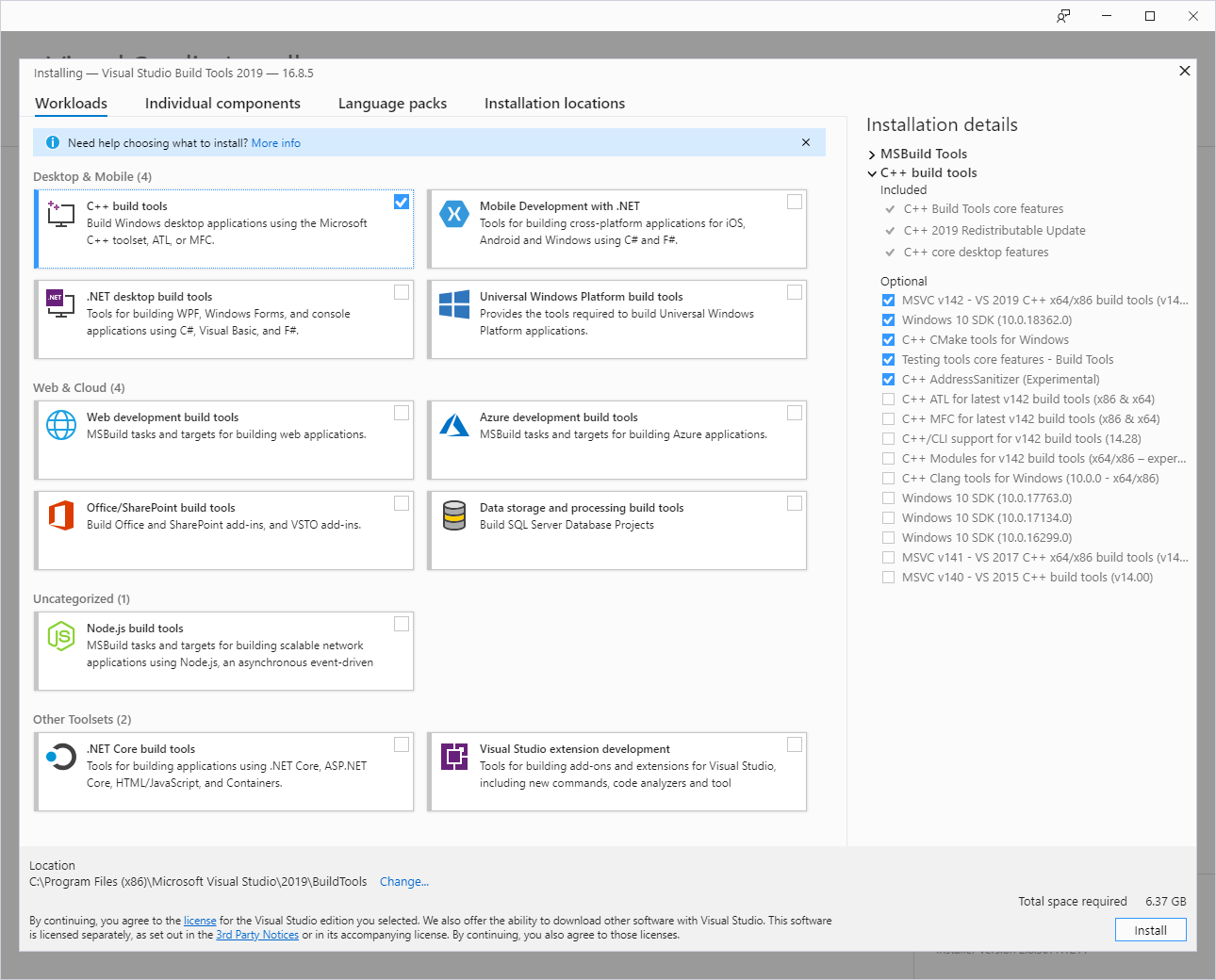Check MSVC v140 VS 2015 build tools
The height and width of the screenshot is (980, 1216).
(888, 578)
